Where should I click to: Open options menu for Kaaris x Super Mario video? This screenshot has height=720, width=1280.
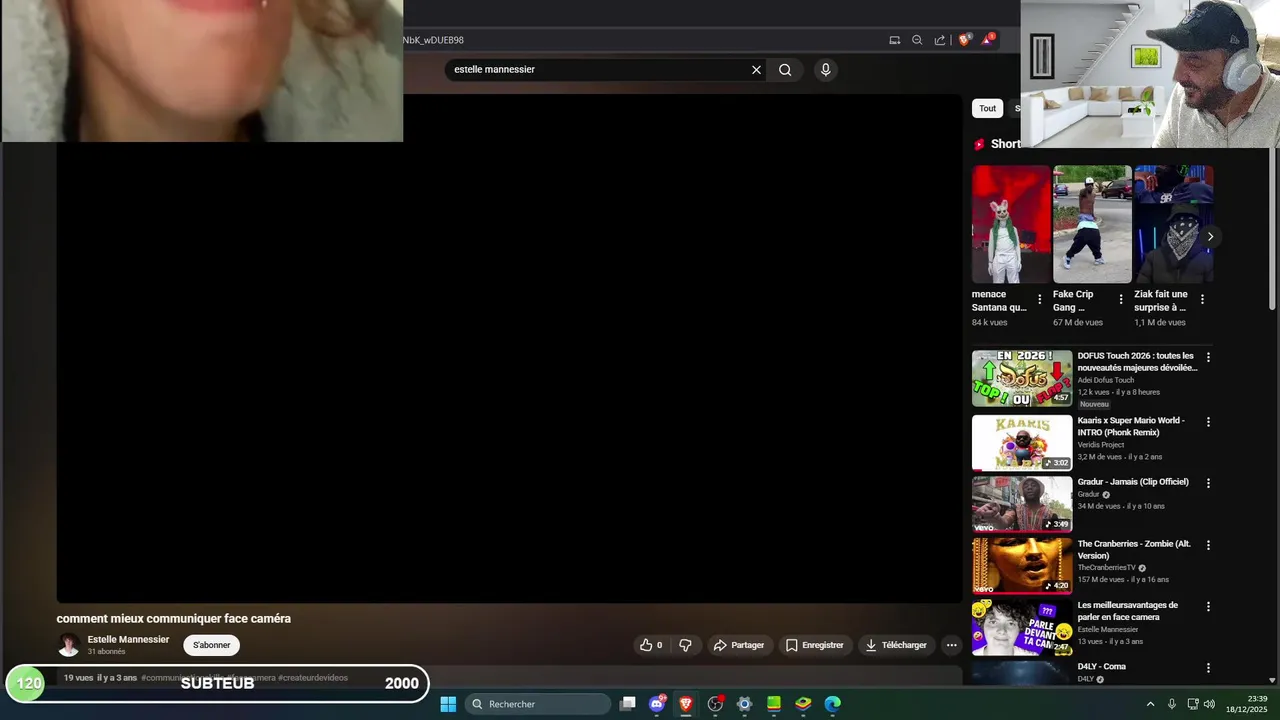(x=1208, y=422)
